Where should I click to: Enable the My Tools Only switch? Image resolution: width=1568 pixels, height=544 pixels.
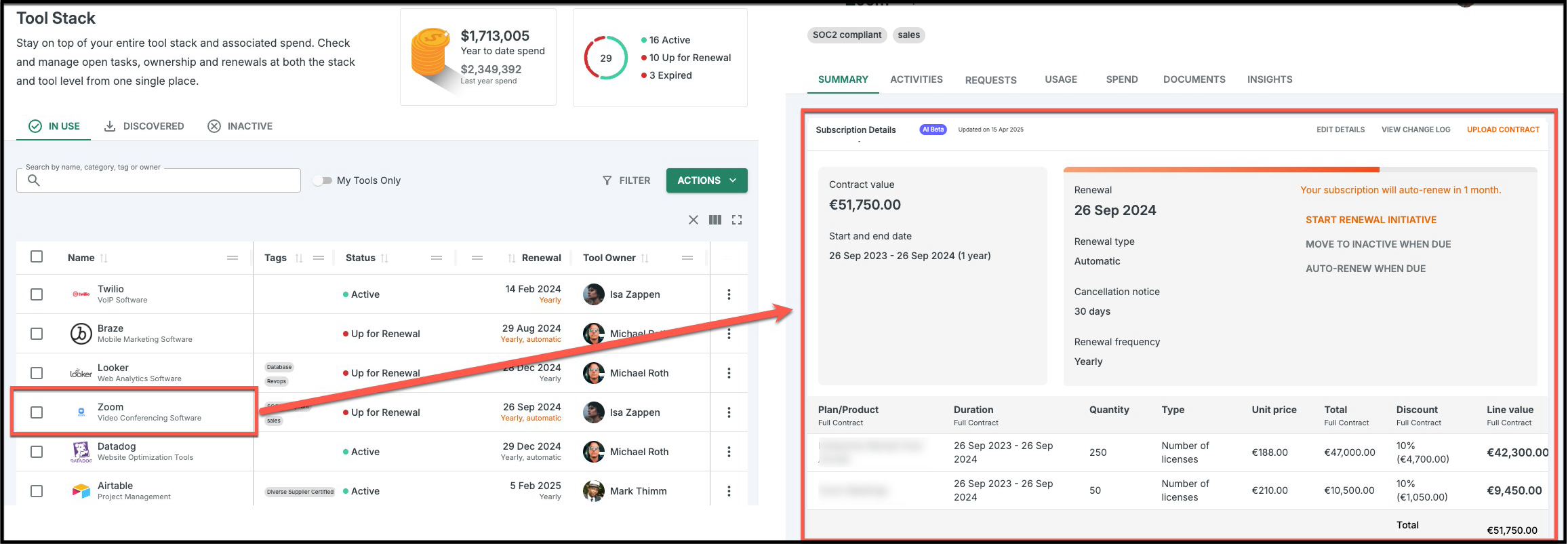coord(323,180)
